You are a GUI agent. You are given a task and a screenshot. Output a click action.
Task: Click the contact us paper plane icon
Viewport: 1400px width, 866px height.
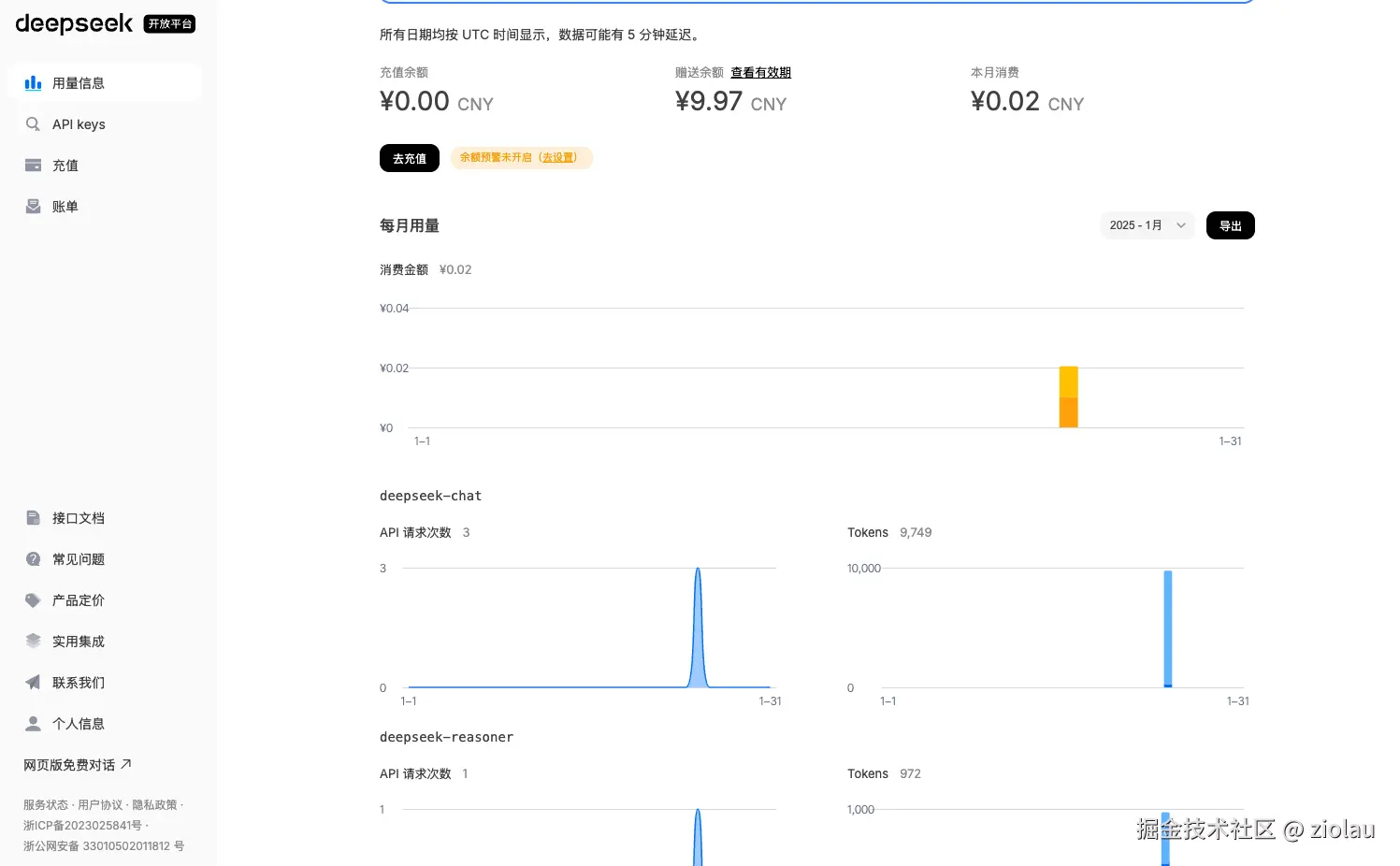pyautogui.click(x=33, y=683)
